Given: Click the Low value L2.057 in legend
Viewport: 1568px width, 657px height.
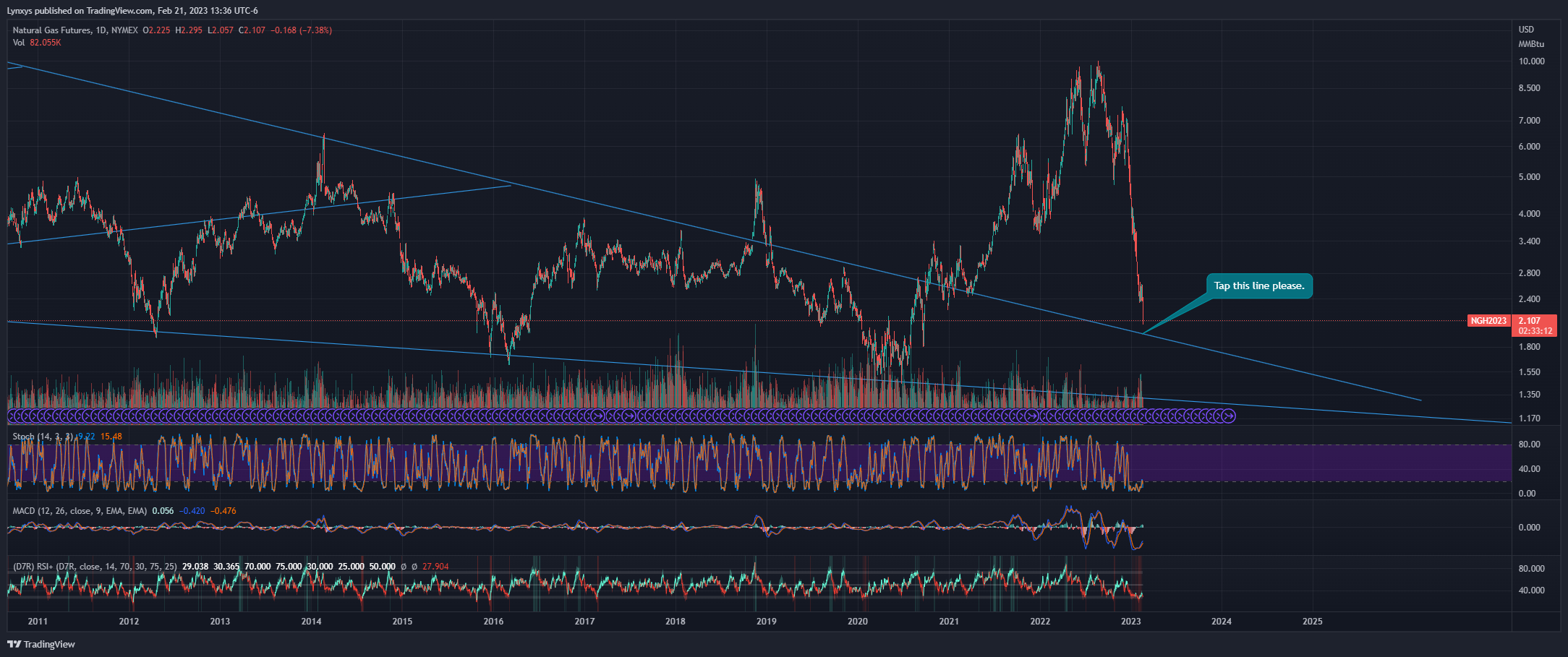Looking at the screenshot, I should pyautogui.click(x=221, y=30).
